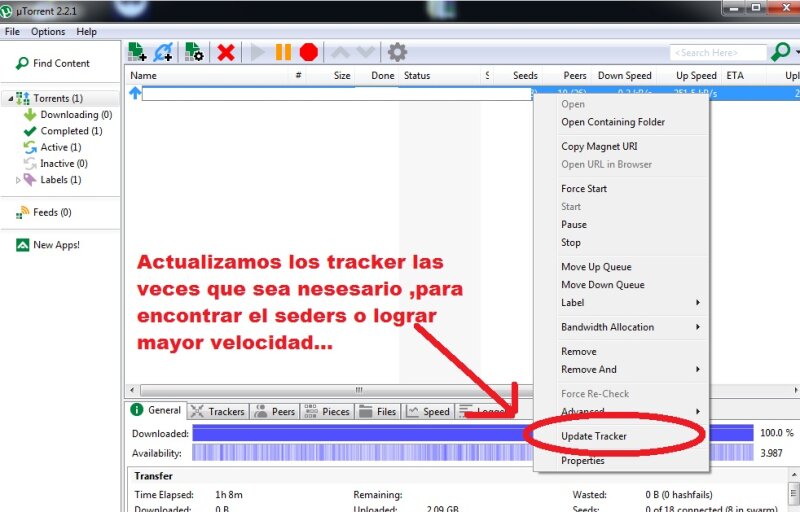The height and width of the screenshot is (512, 800).
Task: Click the red X Remove torrent icon
Action: [x=226, y=52]
